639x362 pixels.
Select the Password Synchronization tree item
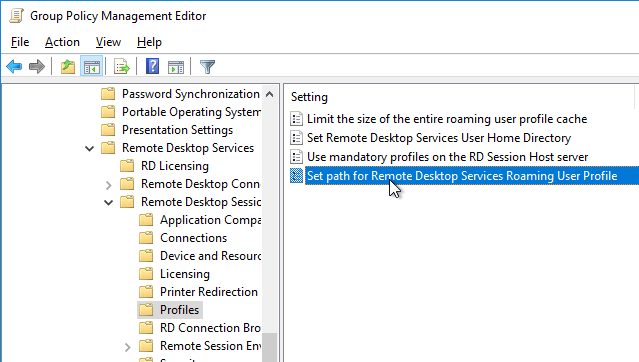click(x=191, y=94)
